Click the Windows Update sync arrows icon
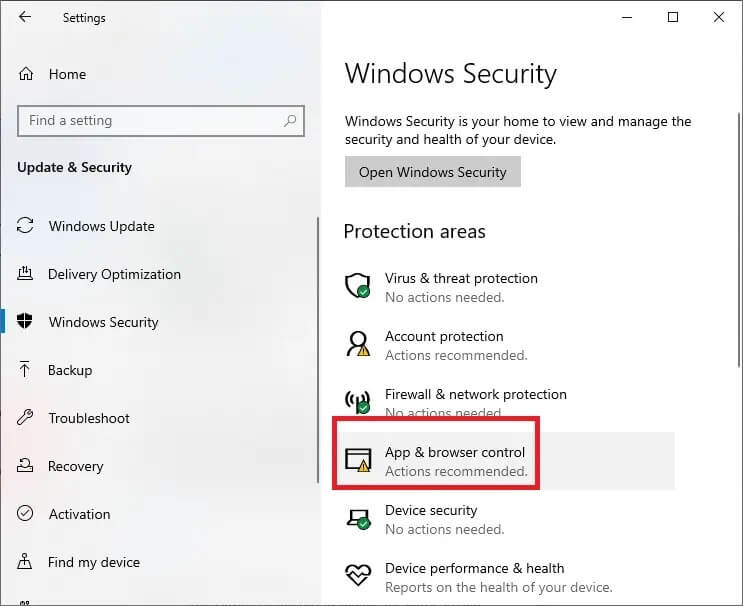743x606 pixels. pyautogui.click(x=25, y=226)
